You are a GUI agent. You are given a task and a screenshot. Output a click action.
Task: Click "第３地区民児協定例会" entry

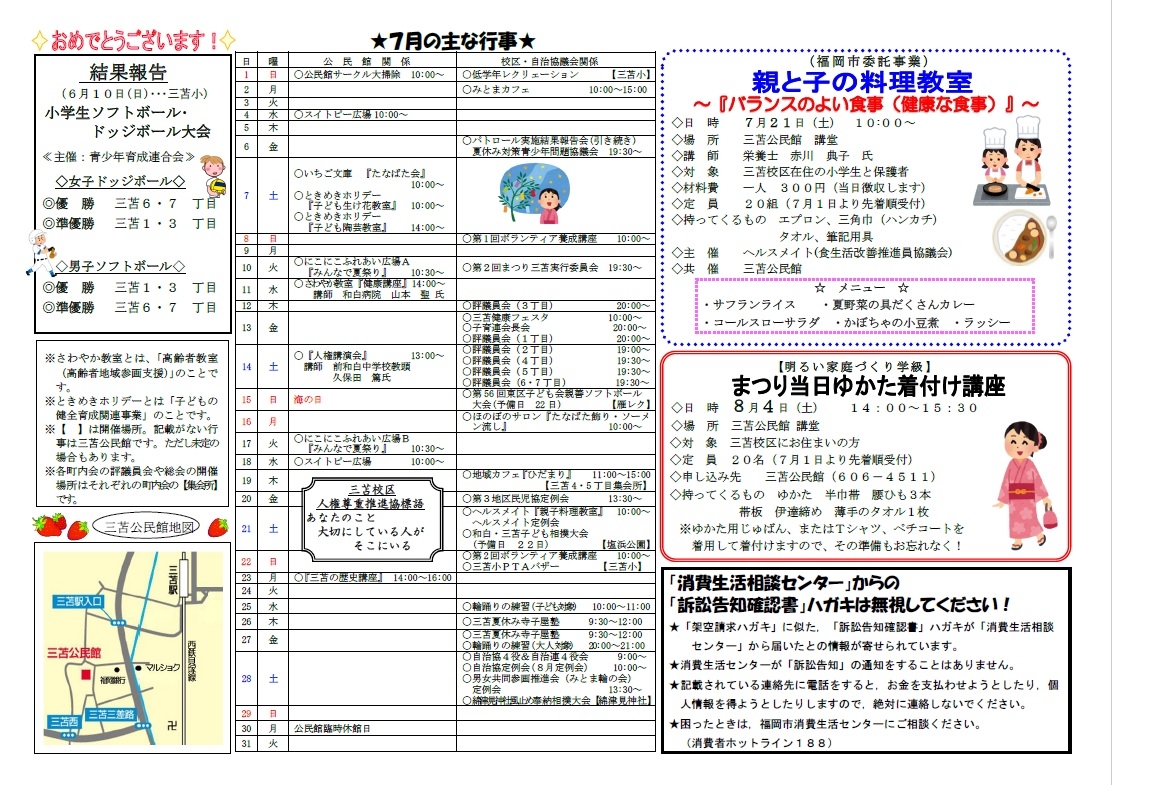coord(516,498)
